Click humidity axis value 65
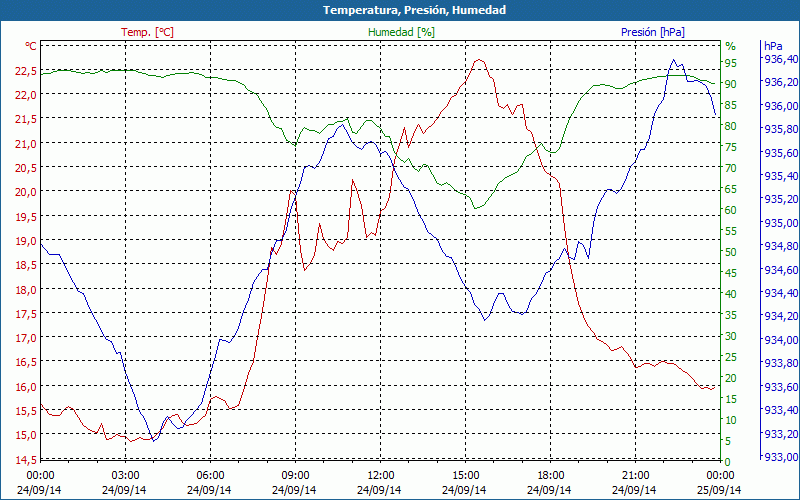 [x=731, y=189]
